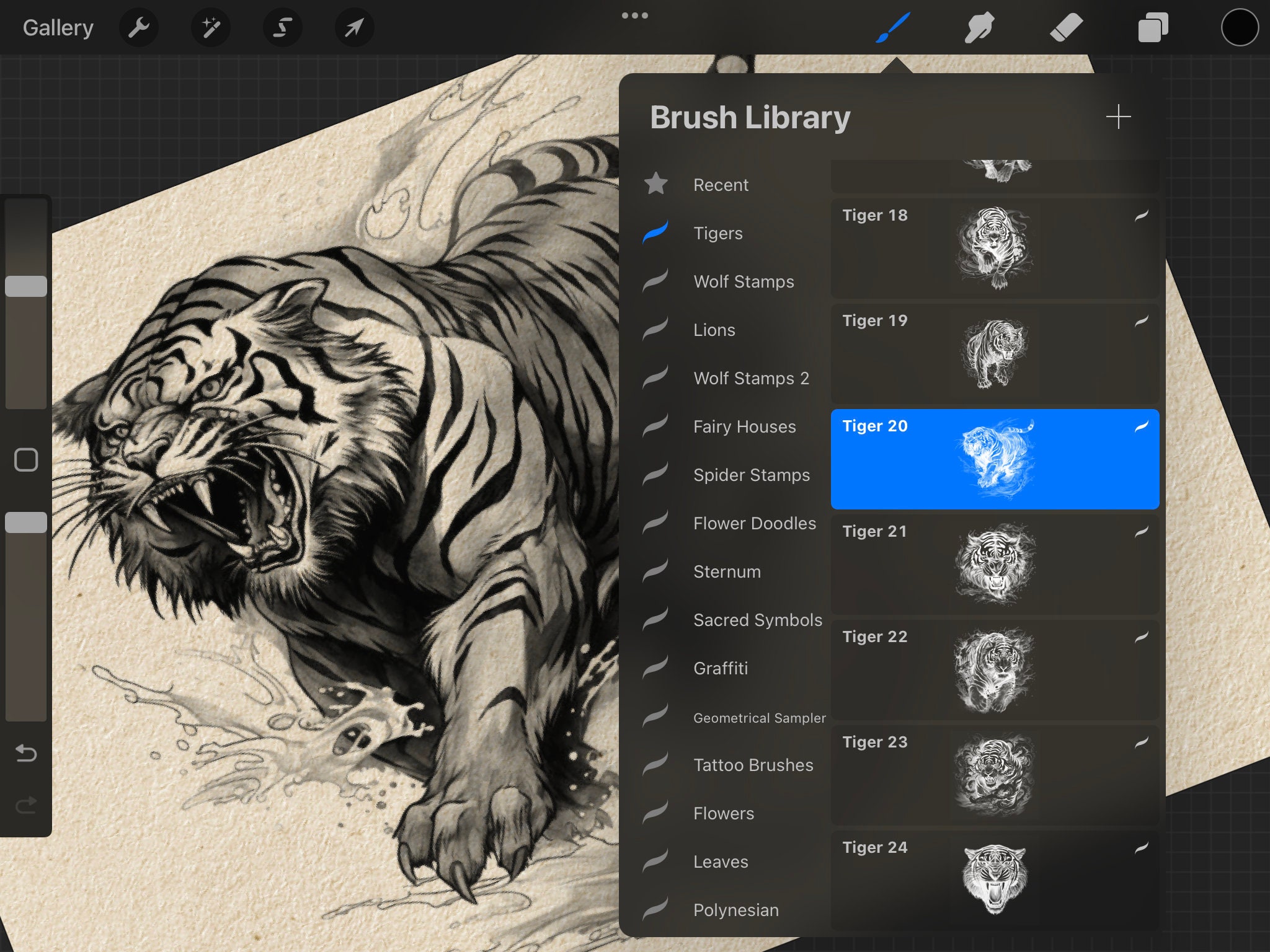Screen dimensions: 1270x952
Task: Tap the stroke icon on Tiger 24
Action: 1142,847
